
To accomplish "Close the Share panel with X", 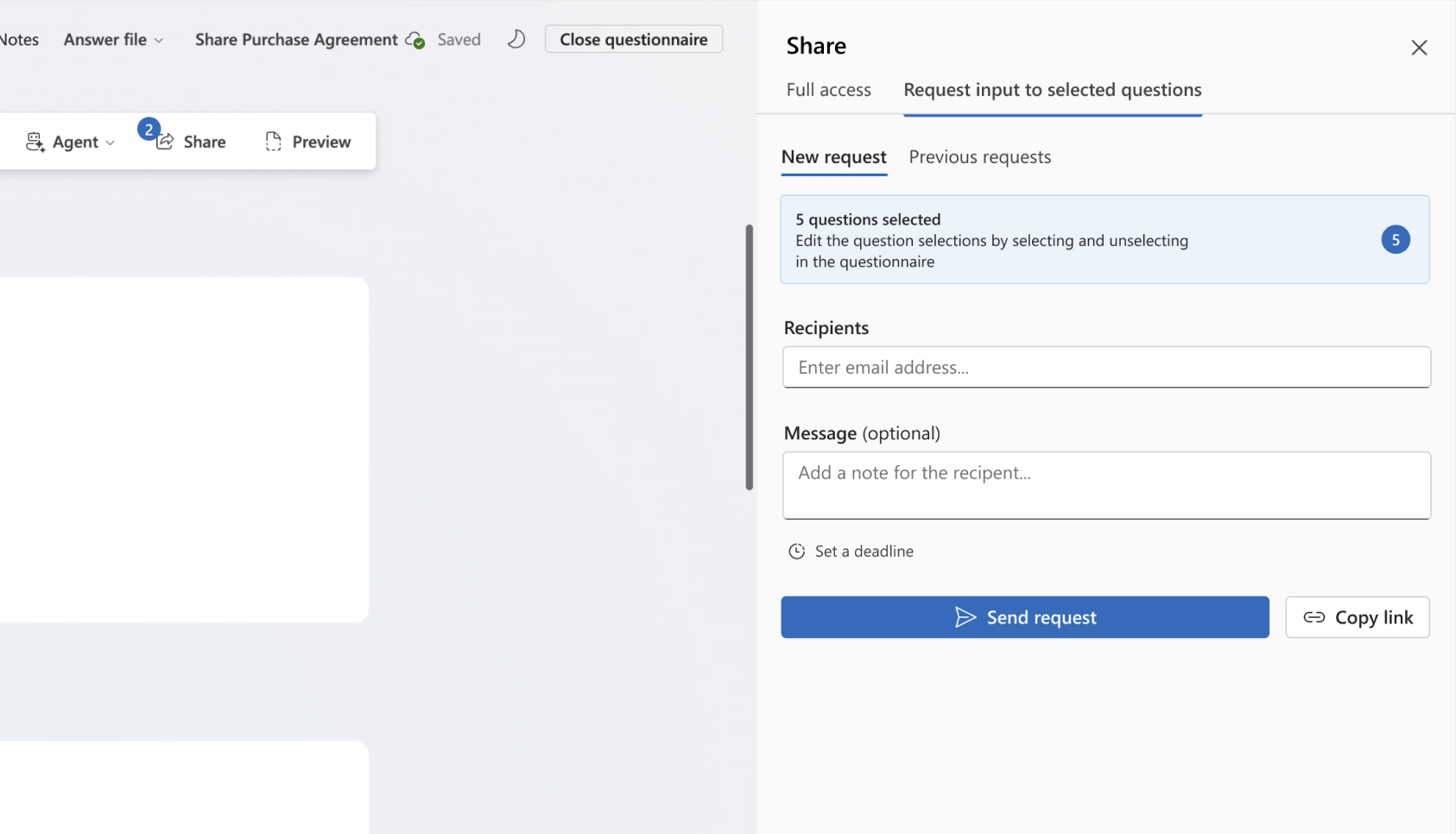I will (1419, 47).
